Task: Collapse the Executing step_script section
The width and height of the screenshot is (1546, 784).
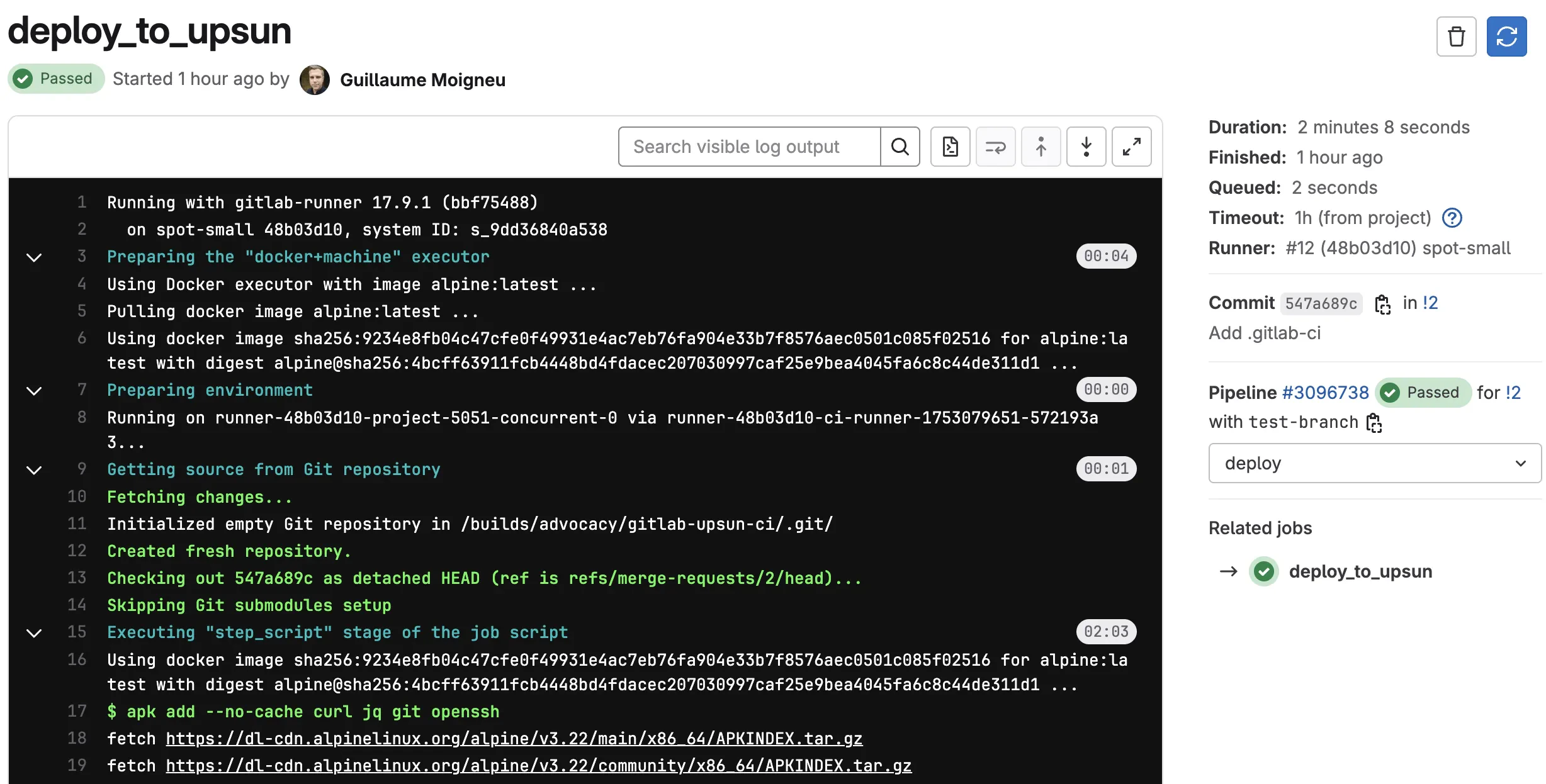Action: coord(34,632)
